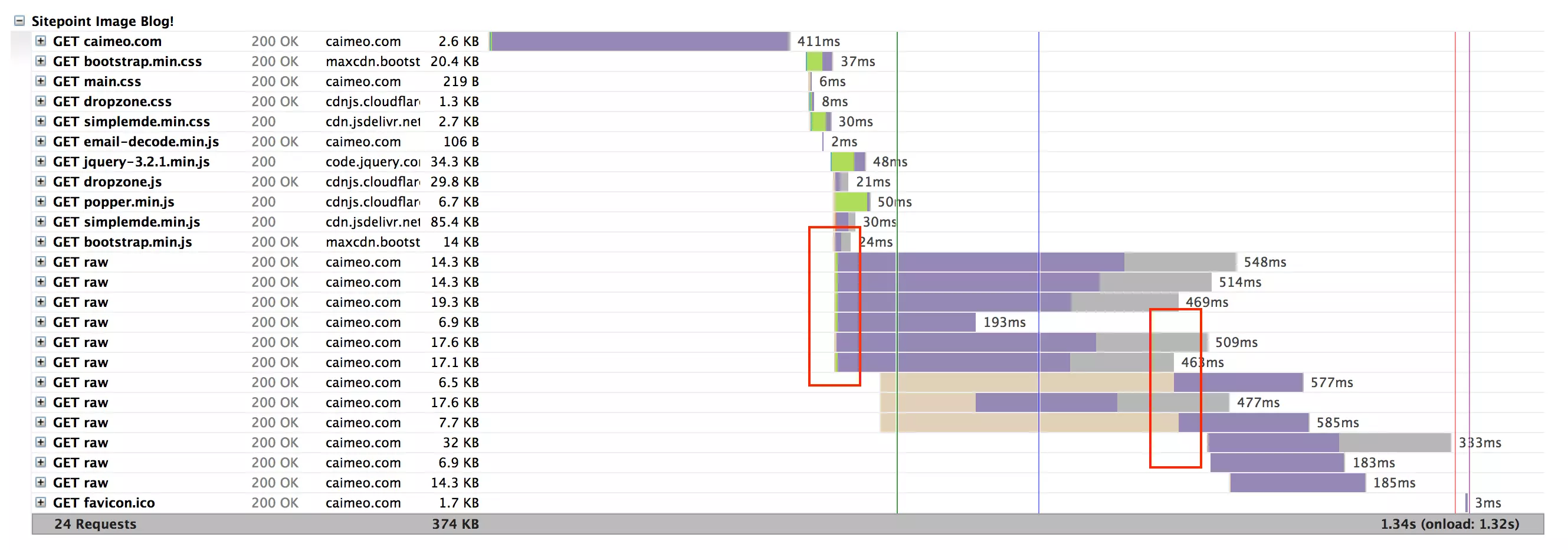
Task: Expand the GET popper.min.js request
Action: 41,202
